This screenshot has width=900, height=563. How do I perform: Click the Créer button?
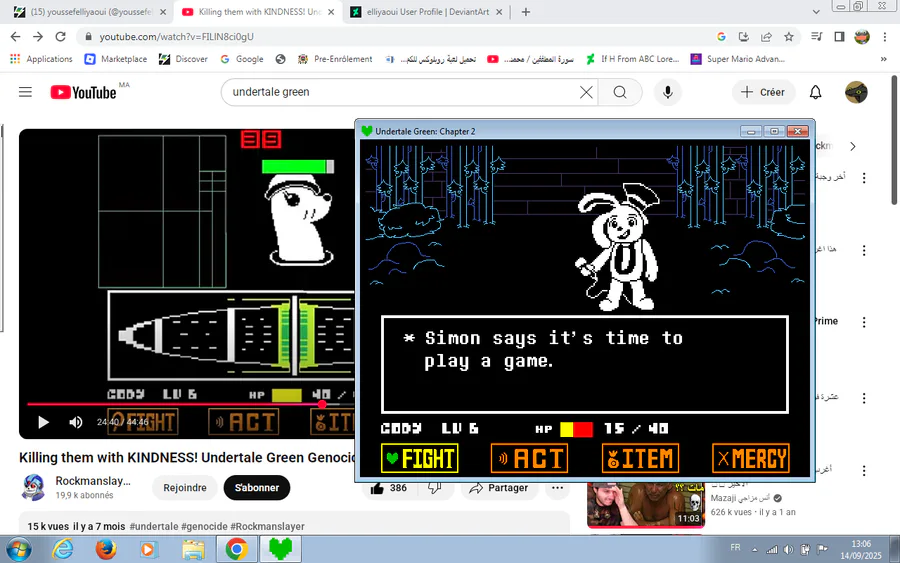(x=763, y=92)
